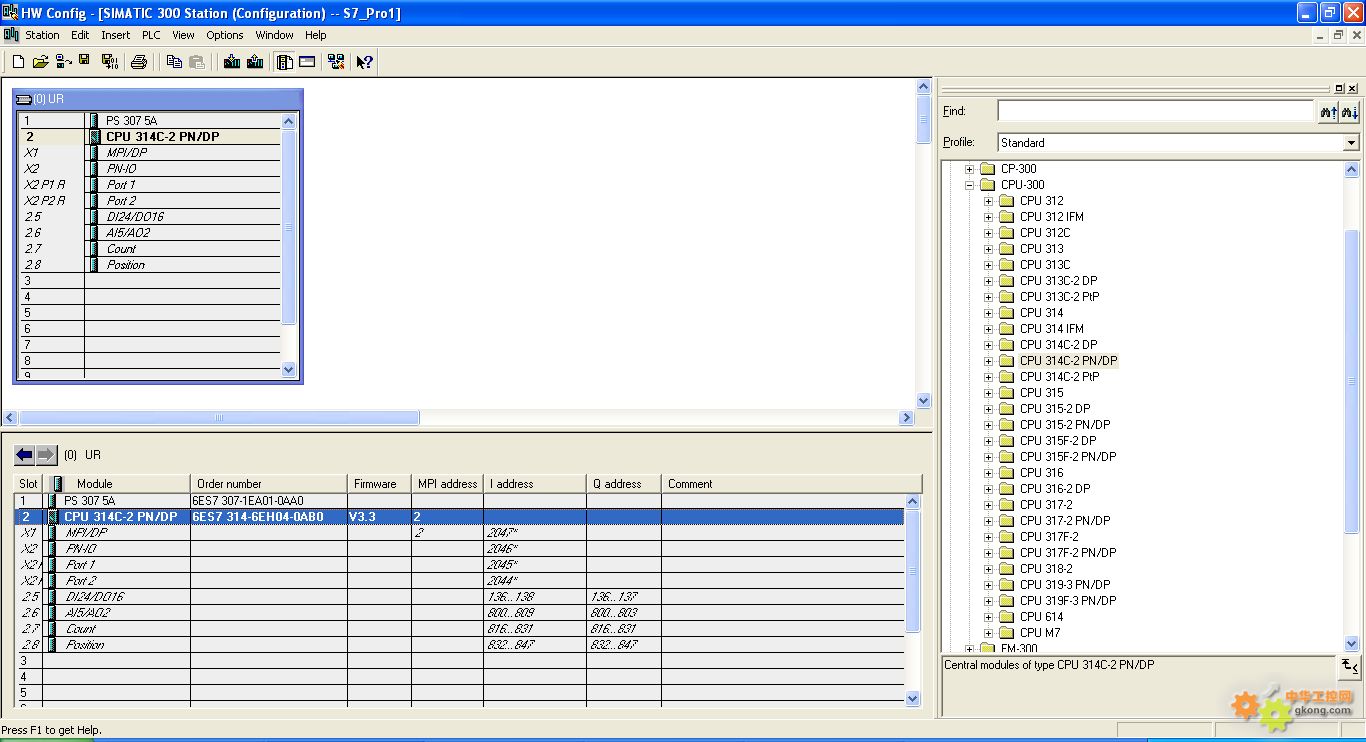Expand the CP-300 tree node
This screenshot has width=1366, height=742.
pyautogui.click(x=969, y=169)
